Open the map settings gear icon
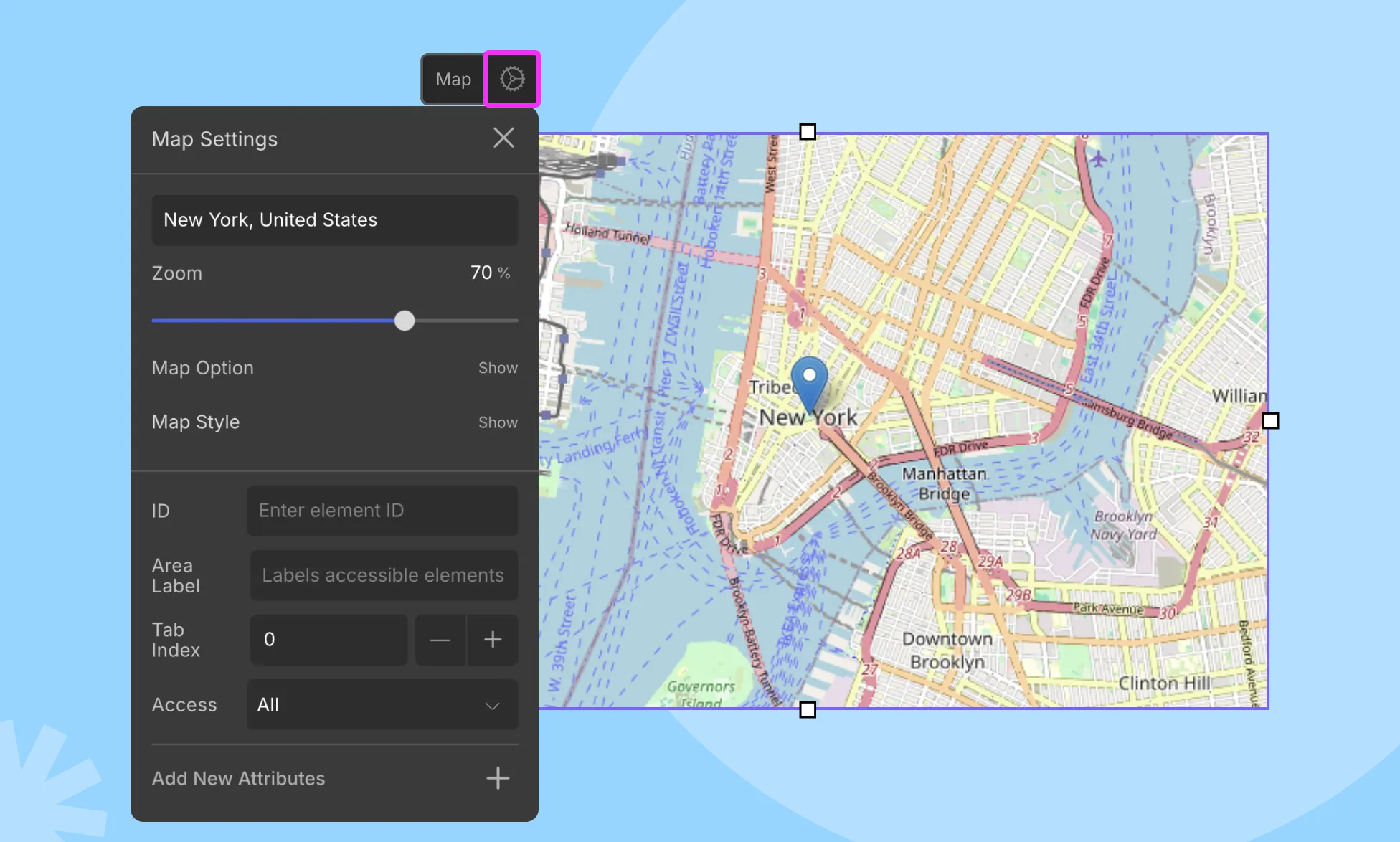Image resolution: width=1400 pixels, height=842 pixels. [x=512, y=79]
